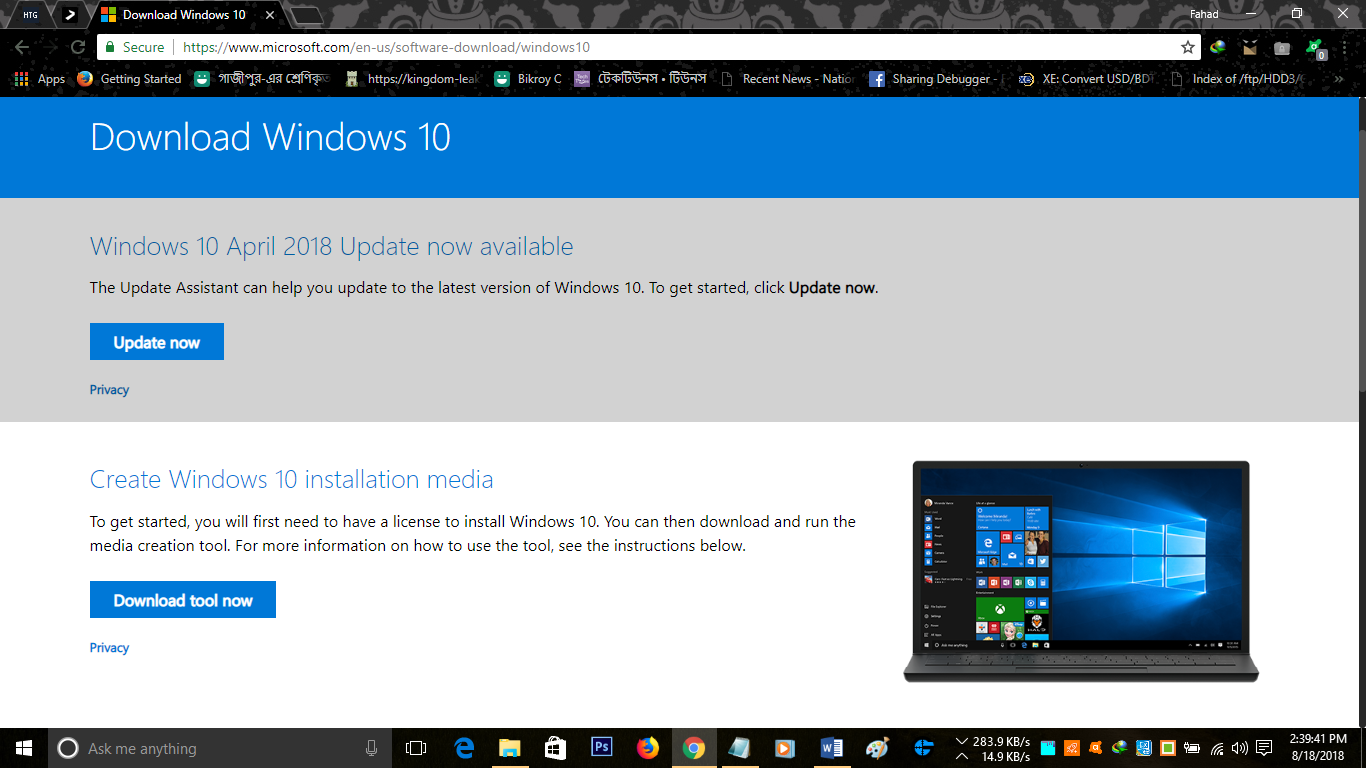Launch Firefox from the taskbar
The height and width of the screenshot is (768, 1366).
(x=648, y=748)
